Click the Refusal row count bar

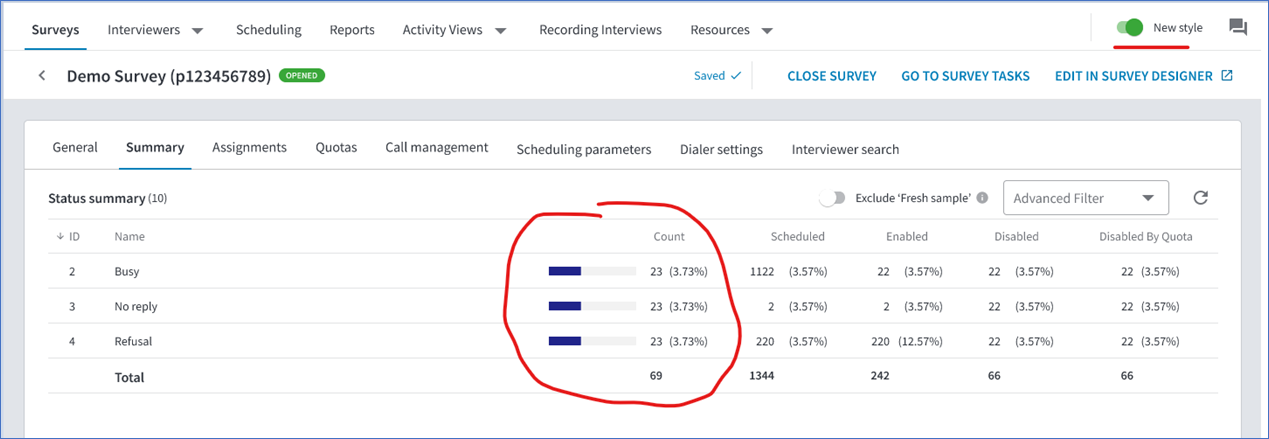point(592,341)
